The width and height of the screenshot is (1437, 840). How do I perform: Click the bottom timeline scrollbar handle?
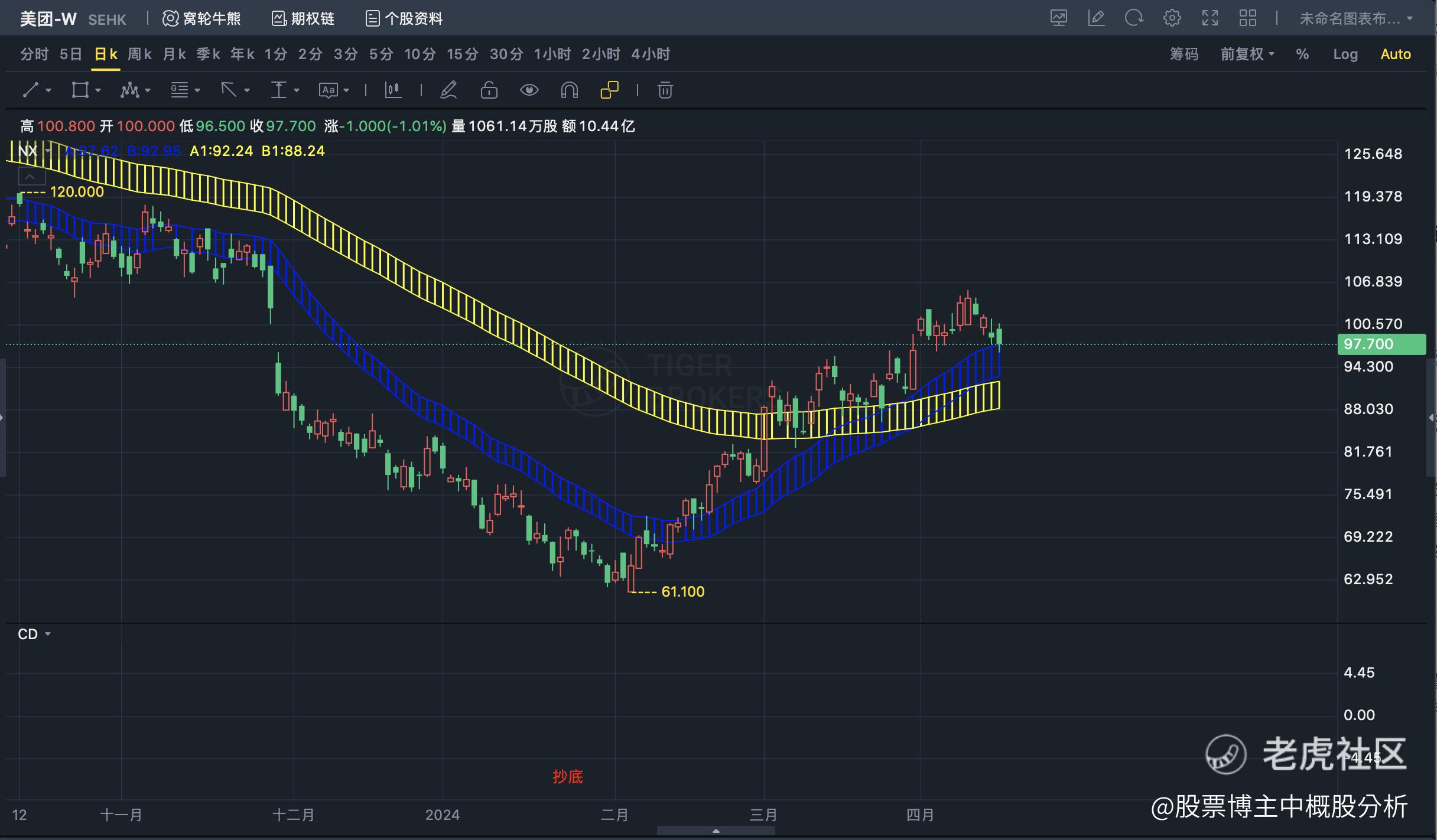coord(716,831)
